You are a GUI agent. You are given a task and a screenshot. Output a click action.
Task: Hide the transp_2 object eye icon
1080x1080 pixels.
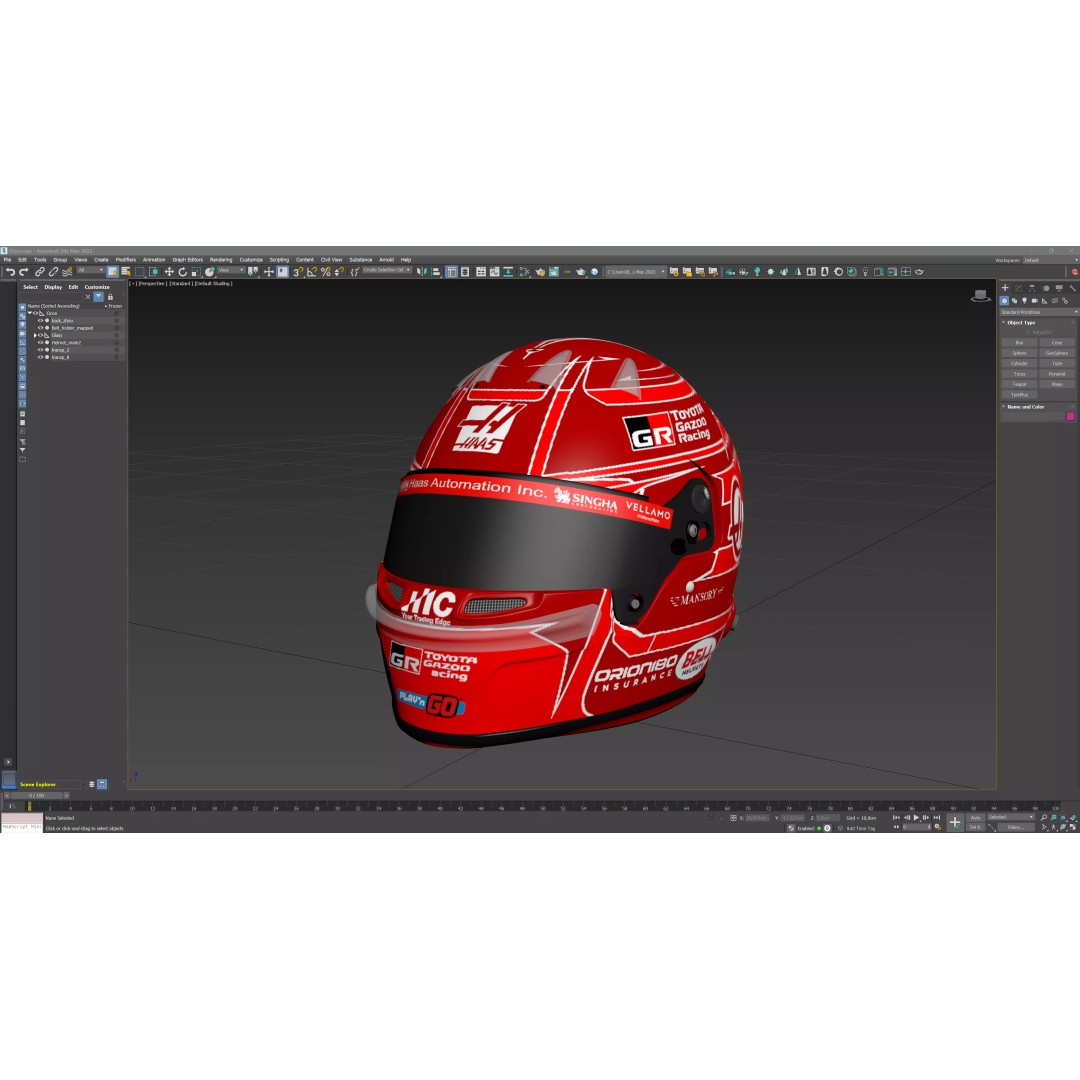tap(40, 350)
